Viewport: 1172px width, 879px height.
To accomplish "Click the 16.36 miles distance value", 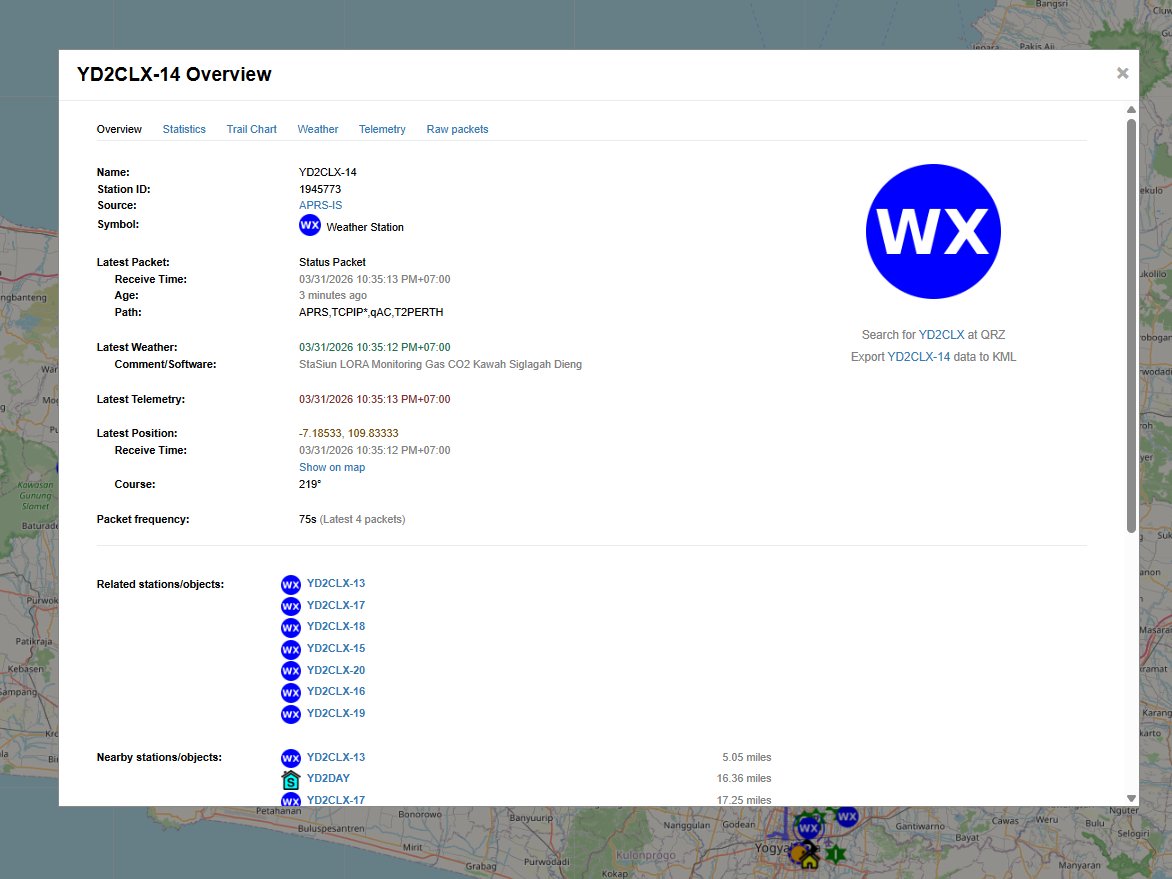I will tap(744, 778).
